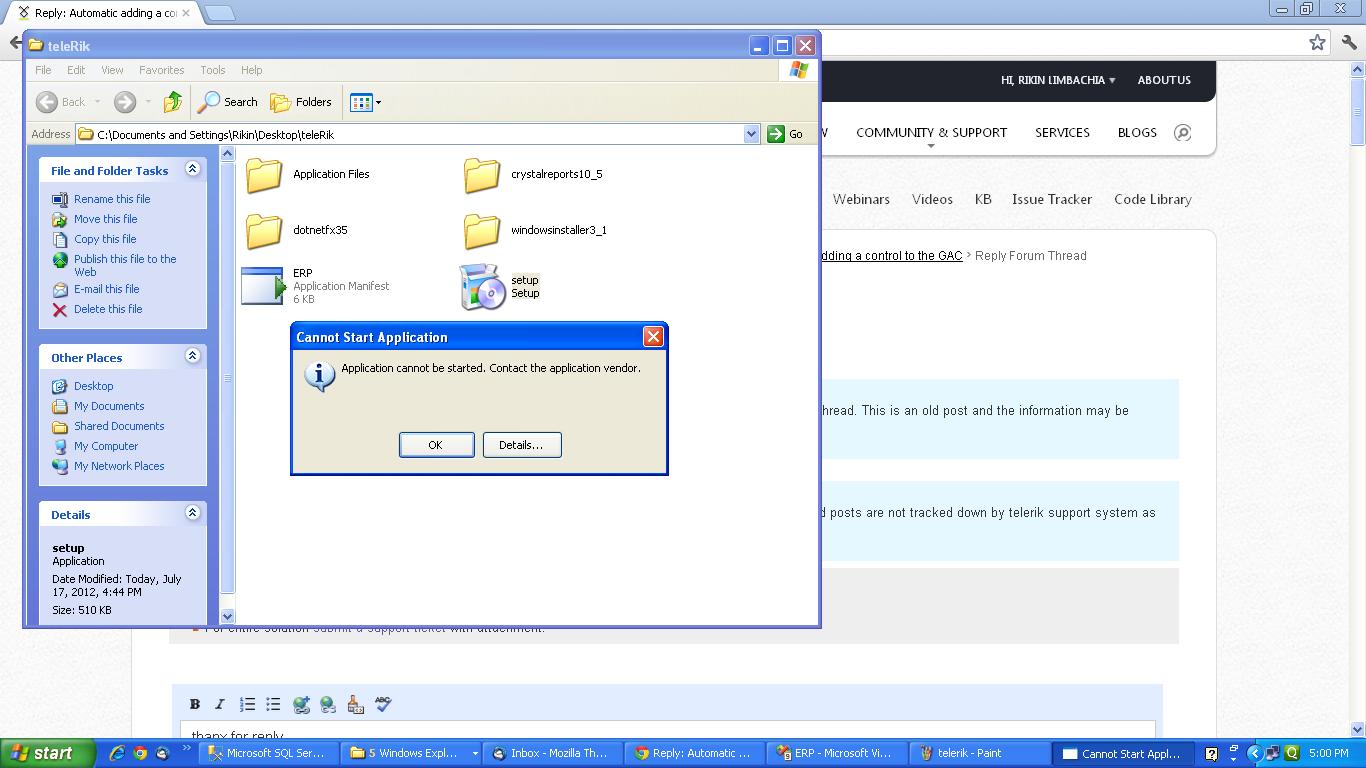Click the format code block icon

355,705
